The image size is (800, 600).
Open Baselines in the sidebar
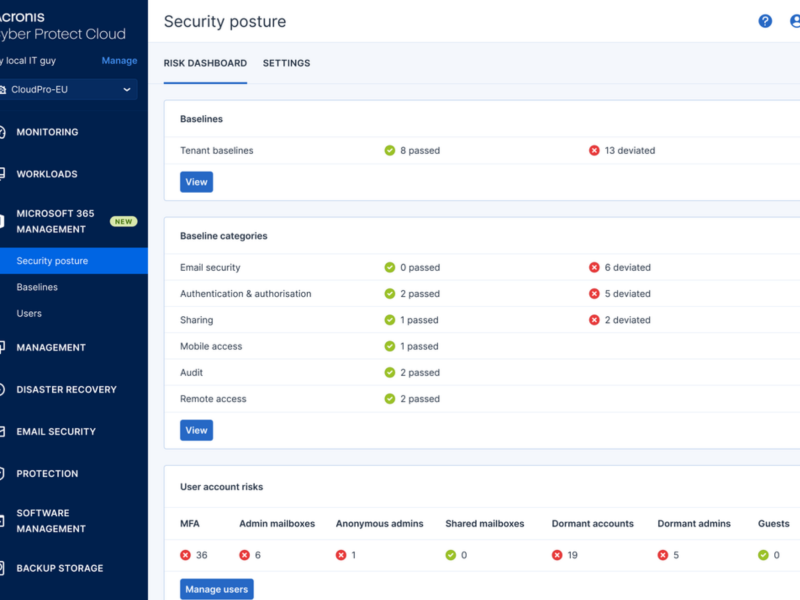point(37,287)
